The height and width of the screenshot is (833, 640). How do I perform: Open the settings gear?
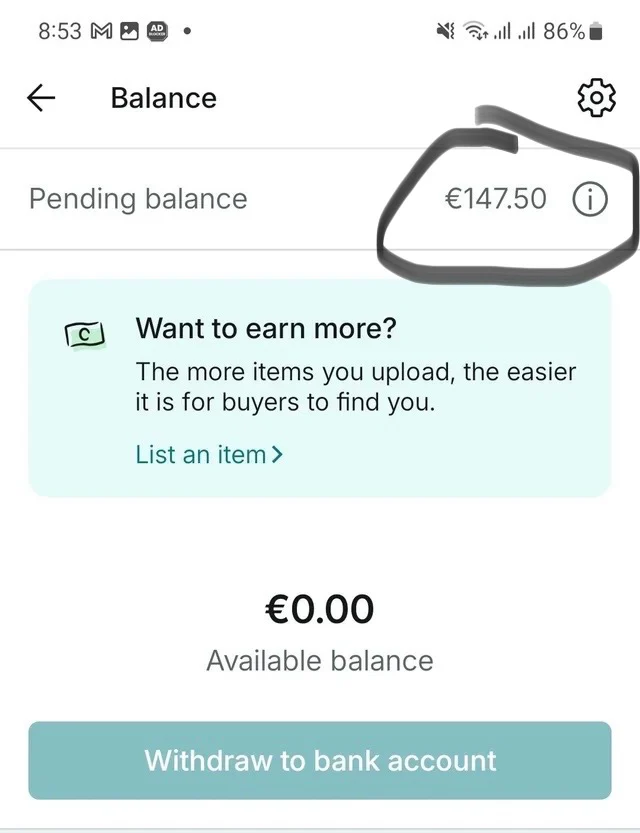(595, 98)
